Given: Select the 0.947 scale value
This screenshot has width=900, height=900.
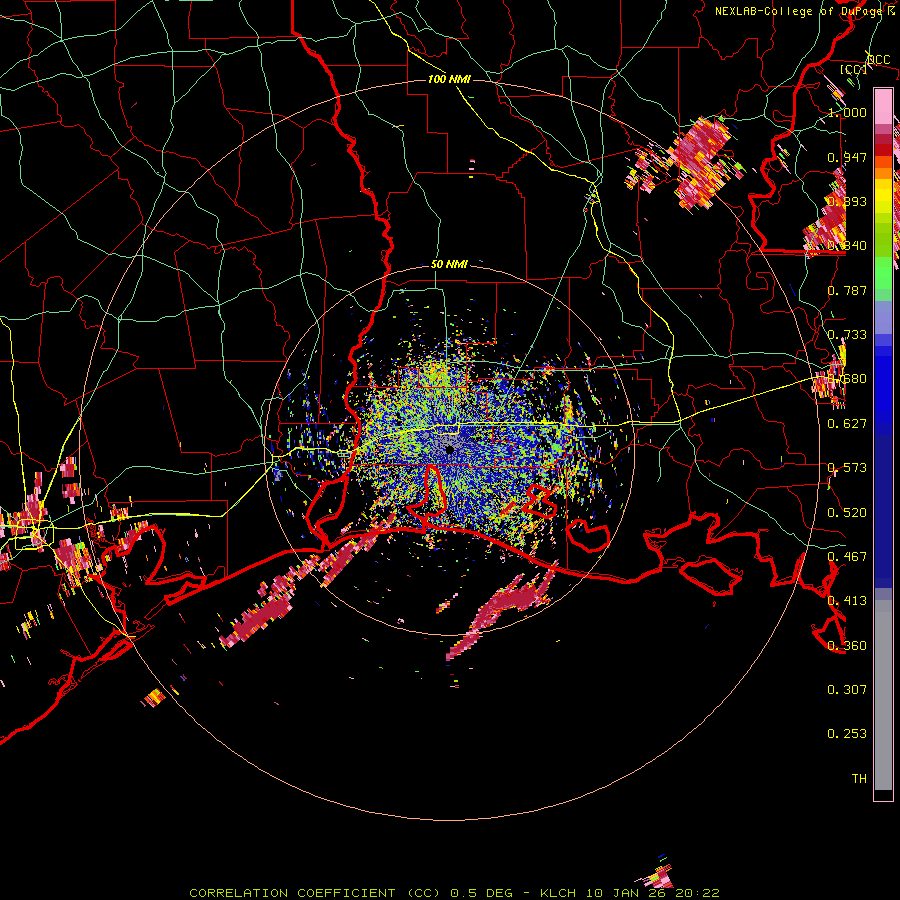Looking at the screenshot, I should coord(847,157).
